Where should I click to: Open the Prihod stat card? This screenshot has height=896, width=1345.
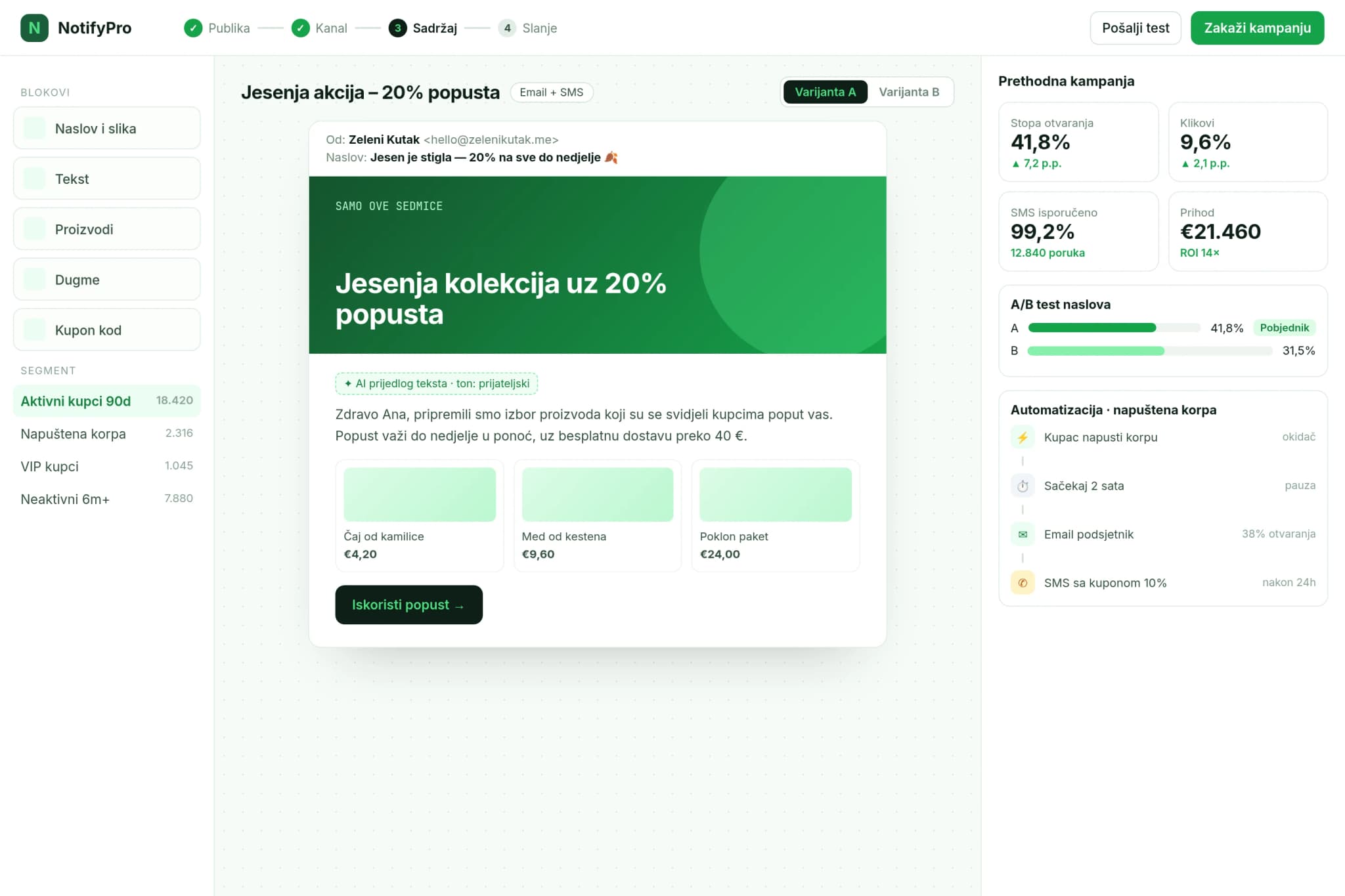pyautogui.click(x=1248, y=231)
